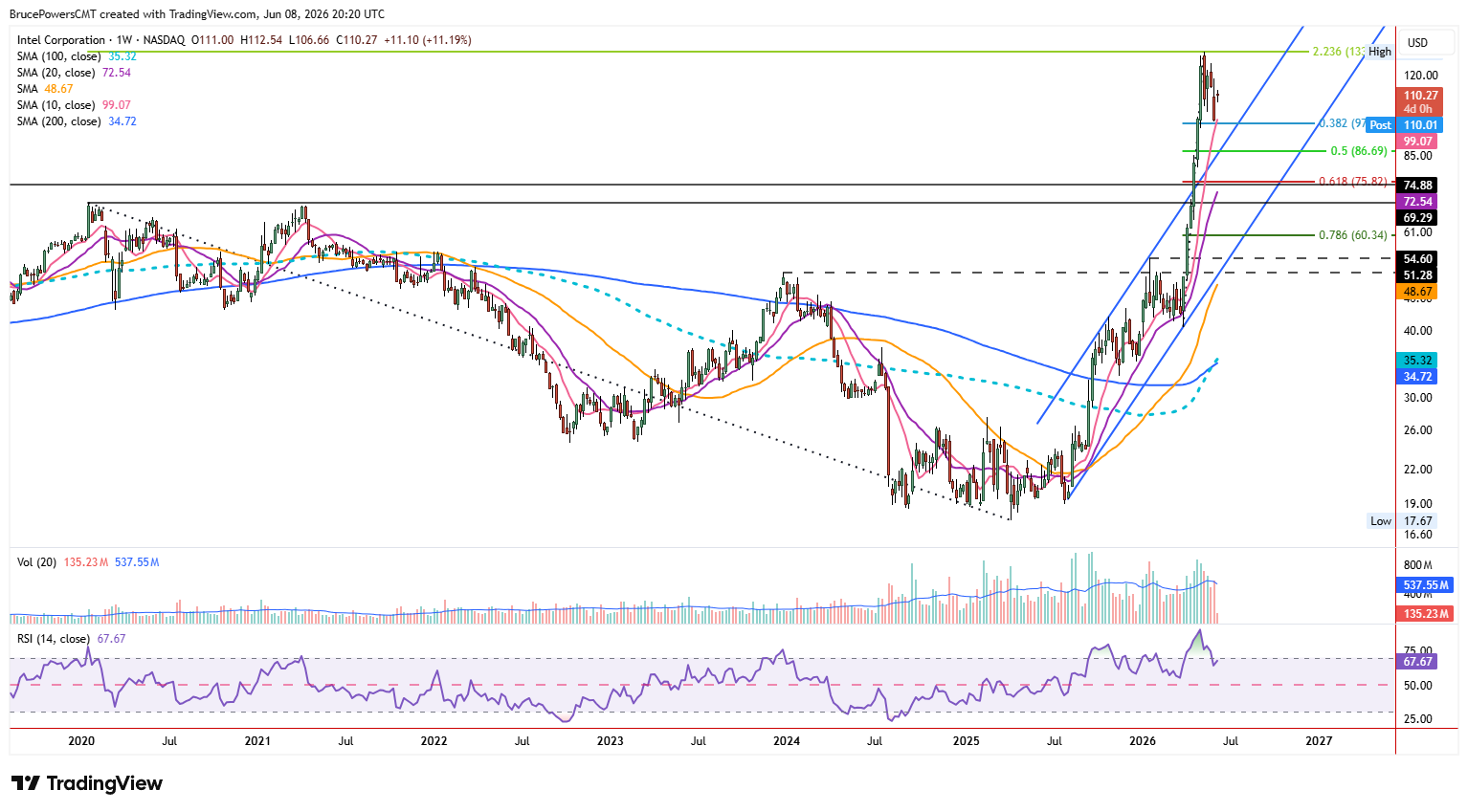The width and height of the screenshot is (1468, 812).
Task: Click the 2026 label on time axis
Action: click(1143, 741)
